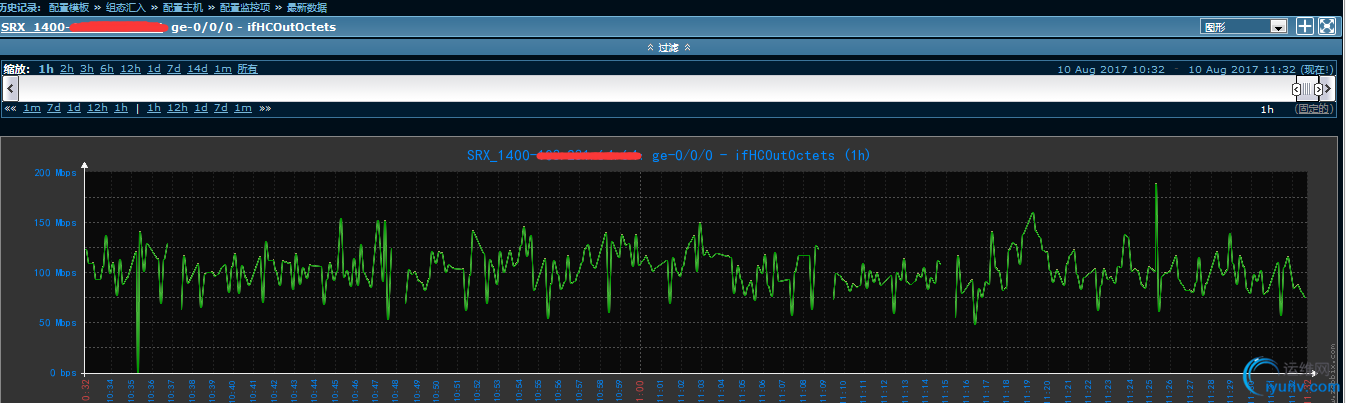Click the 1h period length label near 固定的

[1267, 108]
